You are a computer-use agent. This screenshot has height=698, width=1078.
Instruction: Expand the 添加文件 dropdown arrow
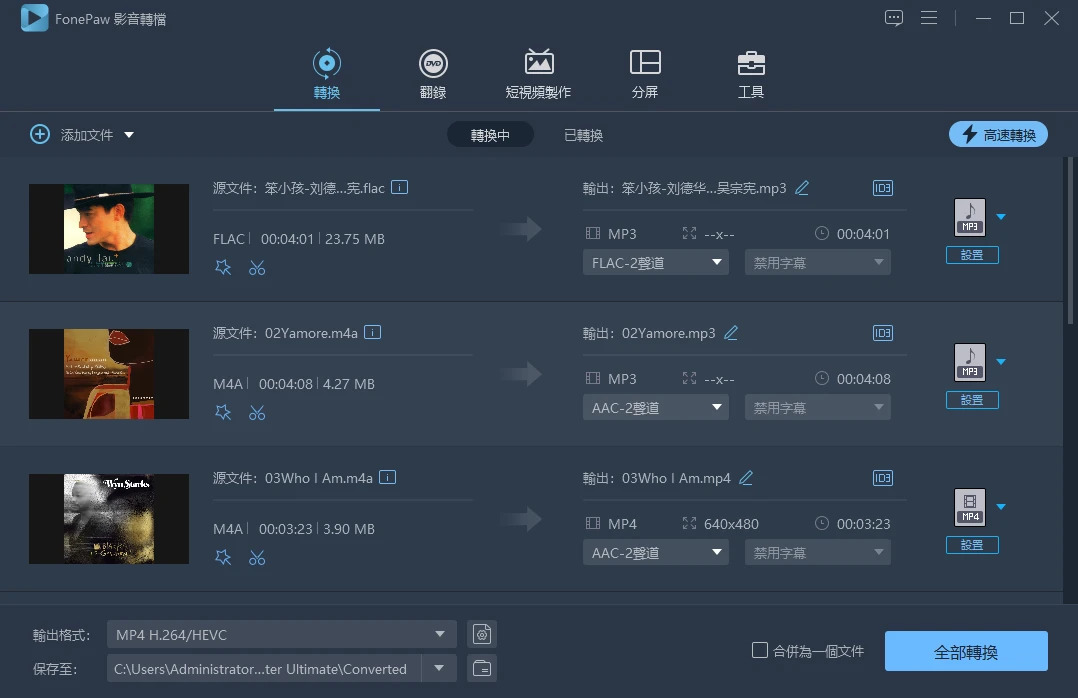pos(129,134)
